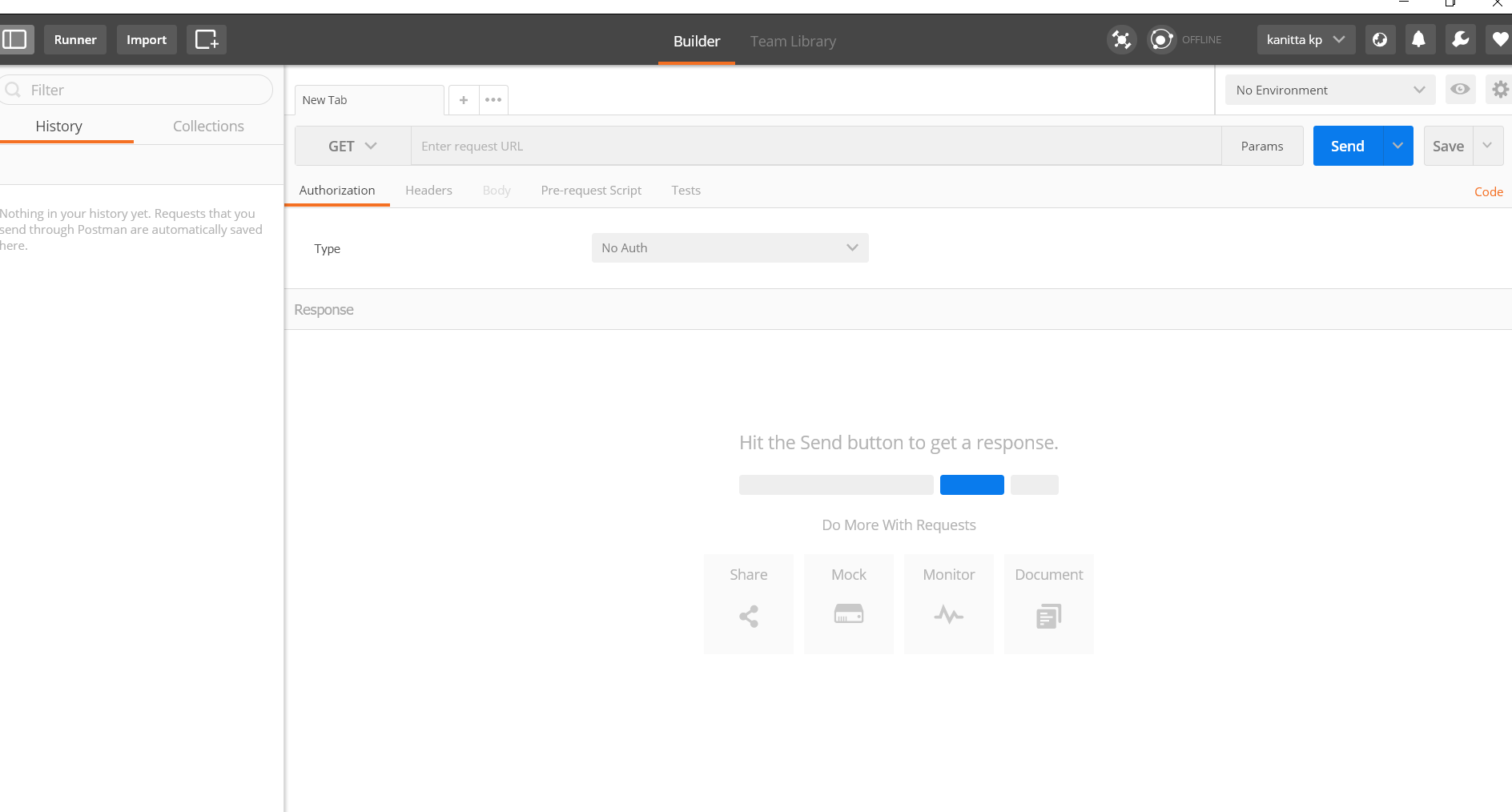
Task: Click the Share card
Action: 749,604
